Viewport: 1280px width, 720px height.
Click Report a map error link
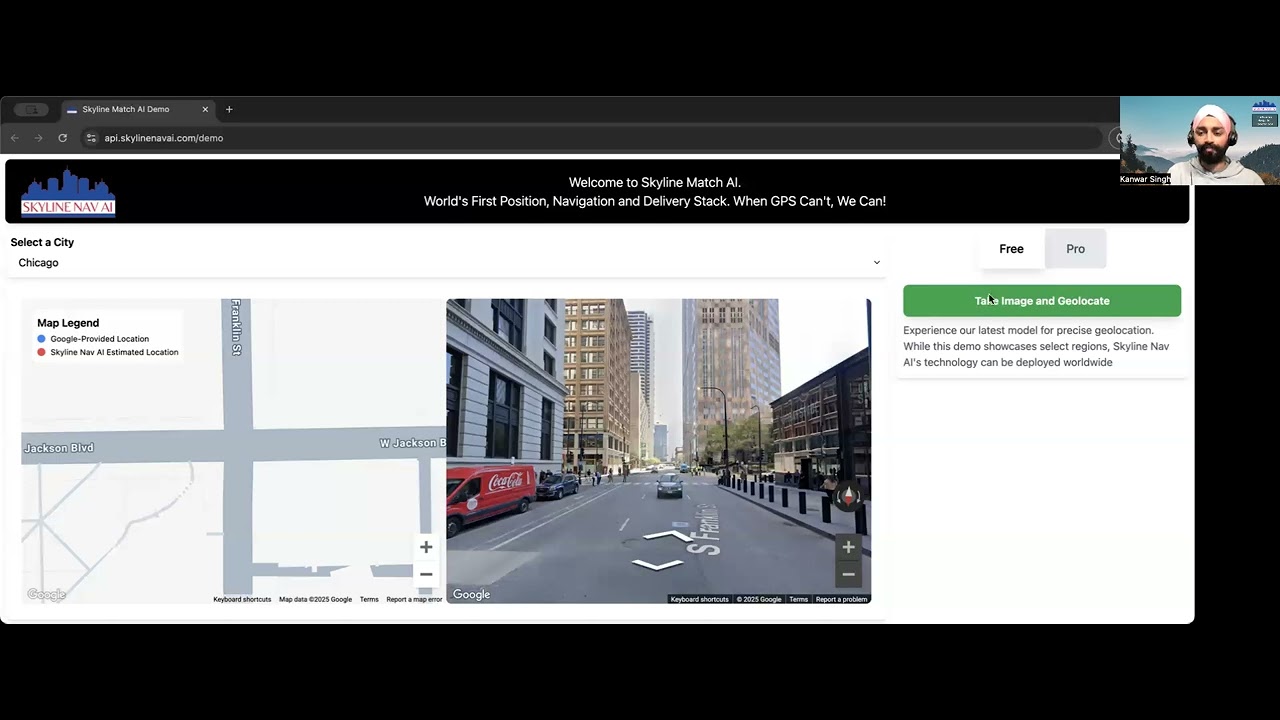414,599
